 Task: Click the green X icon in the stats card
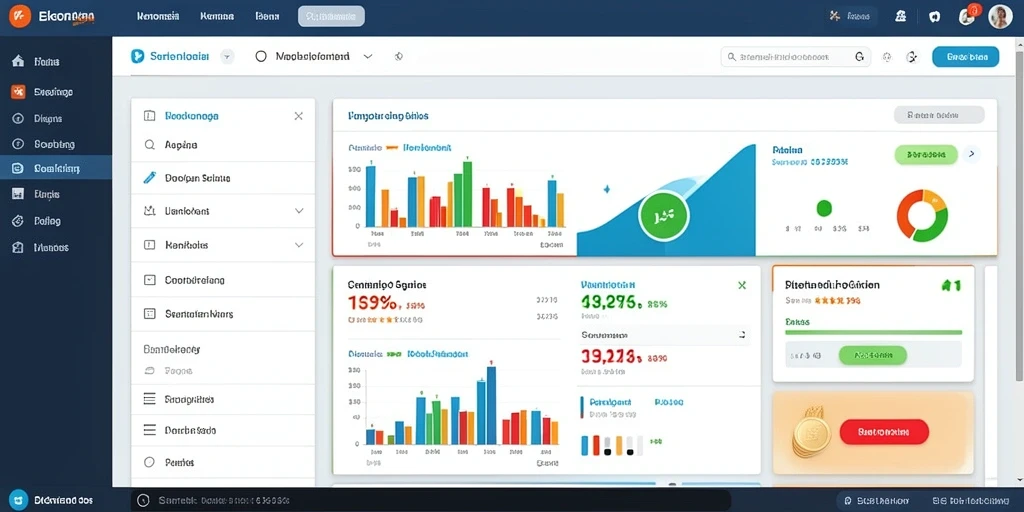click(x=741, y=285)
